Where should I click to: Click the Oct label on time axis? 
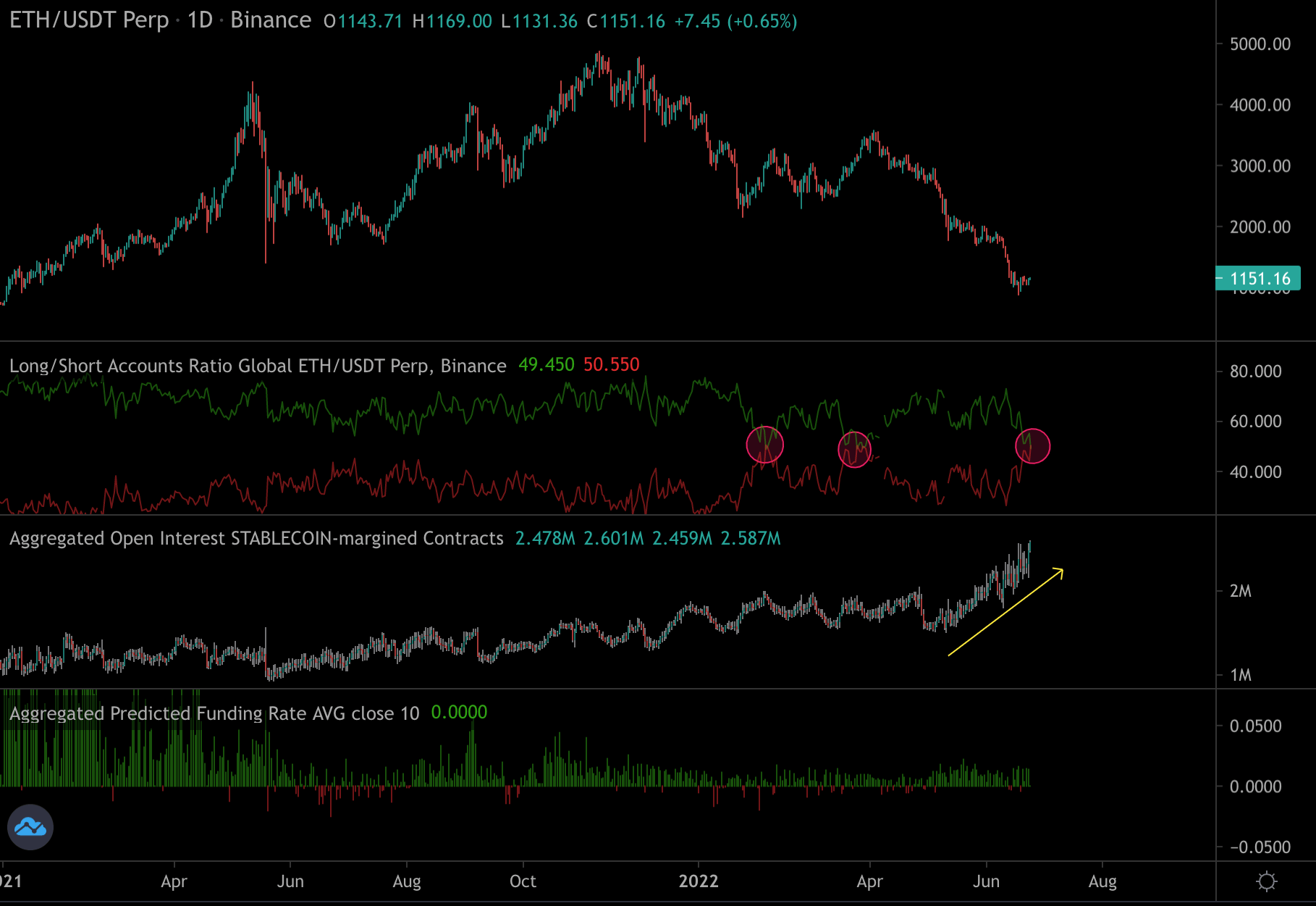pyautogui.click(x=523, y=881)
